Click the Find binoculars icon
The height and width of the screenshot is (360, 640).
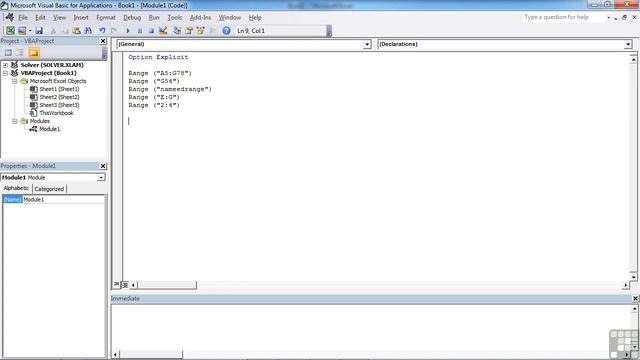tap(88, 31)
